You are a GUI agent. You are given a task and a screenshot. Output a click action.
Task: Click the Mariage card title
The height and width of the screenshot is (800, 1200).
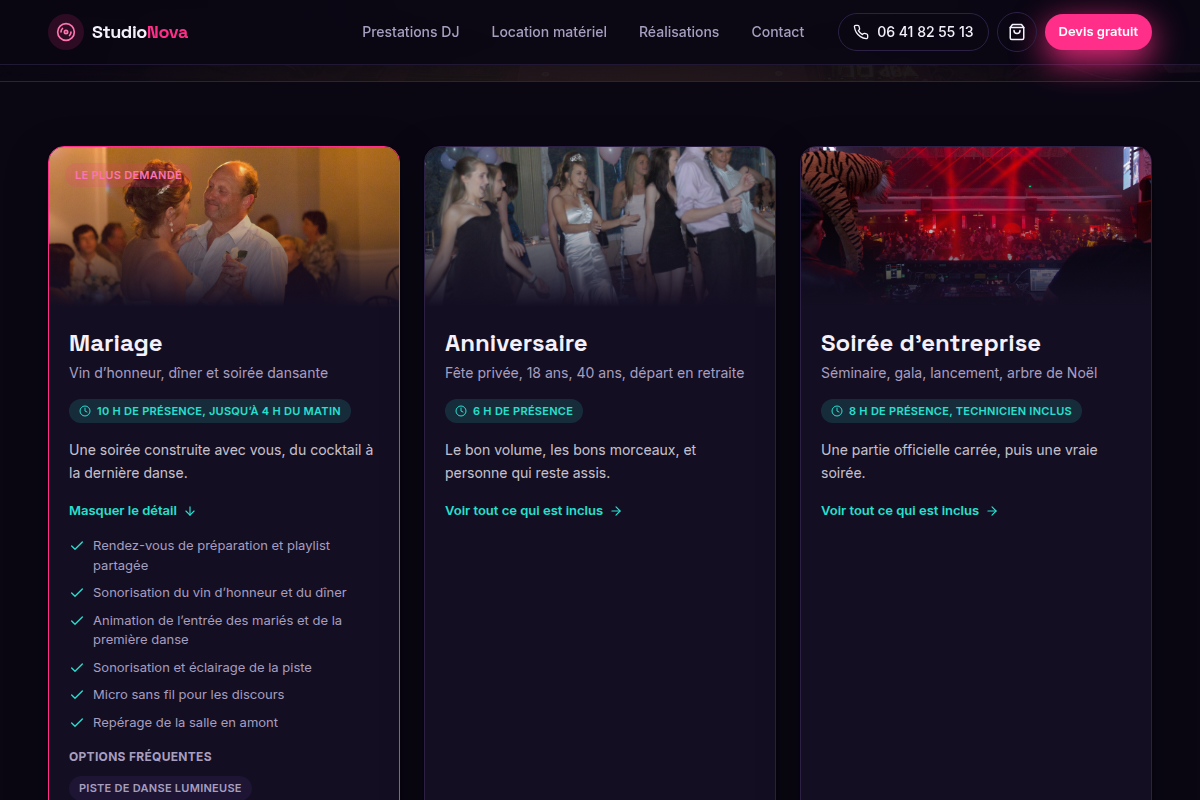(116, 343)
